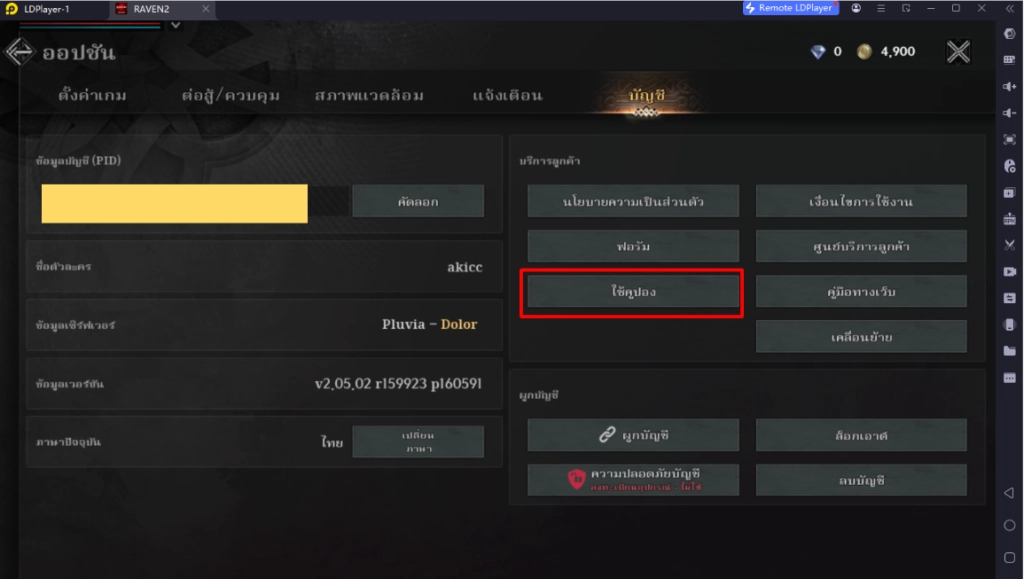Click LDPlayer sidebar volume up icon
The image size is (1024, 579).
pyautogui.click(x=1009, y=86)
